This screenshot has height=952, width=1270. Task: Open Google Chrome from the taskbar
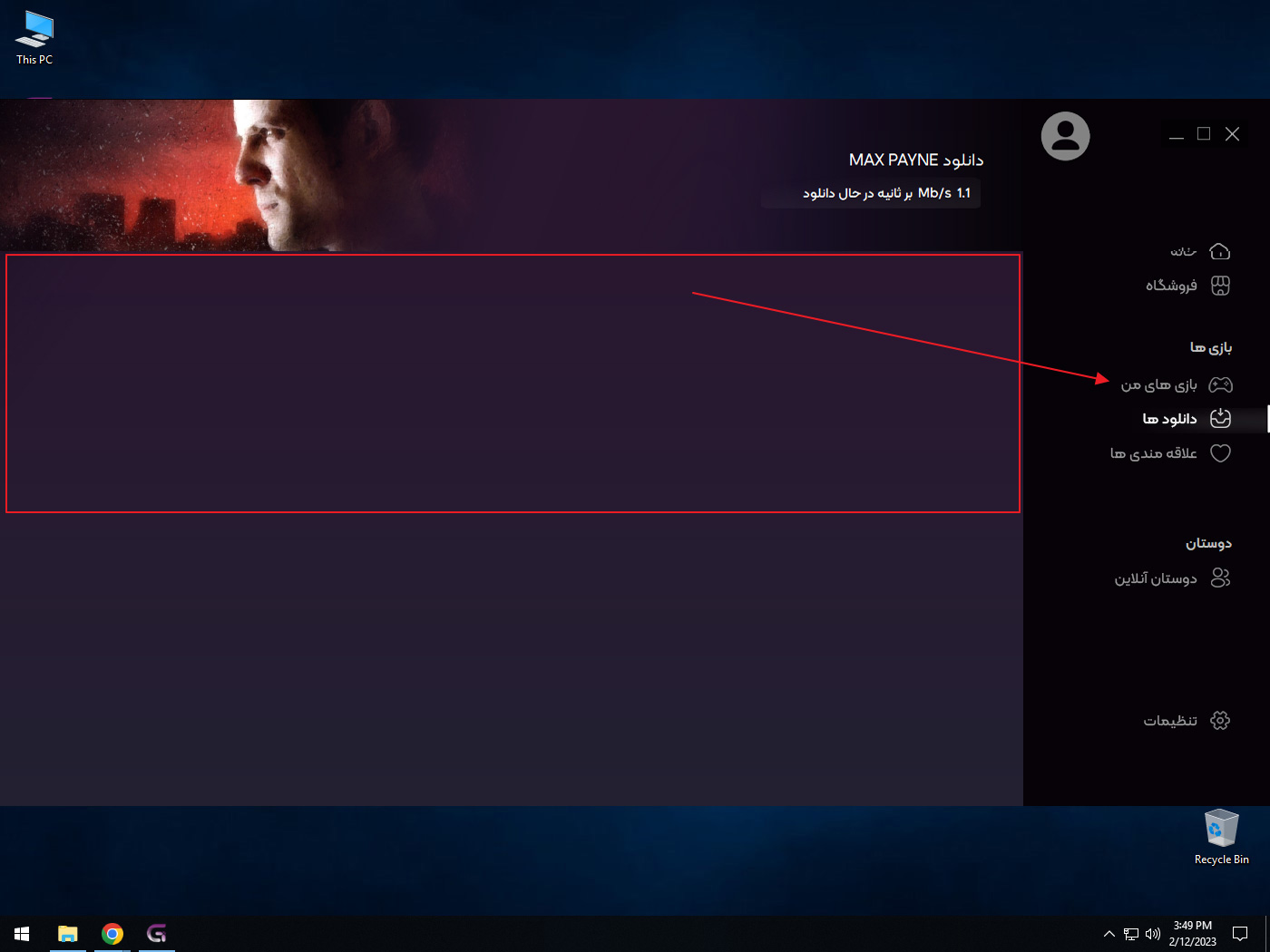[112, 934]
